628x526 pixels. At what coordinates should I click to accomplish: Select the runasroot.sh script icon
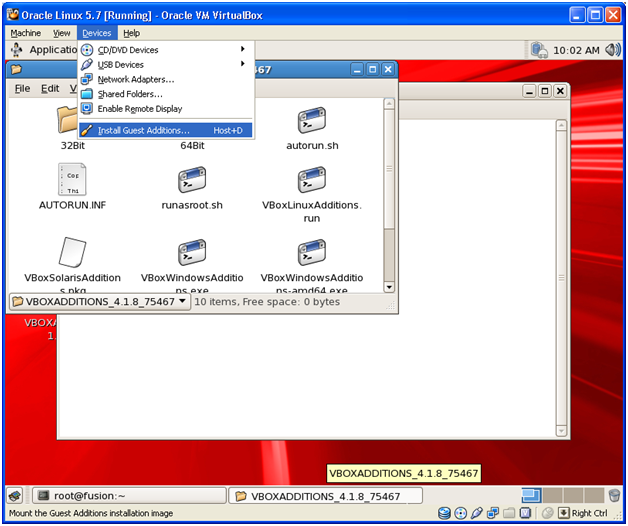[x=192, y=180]
